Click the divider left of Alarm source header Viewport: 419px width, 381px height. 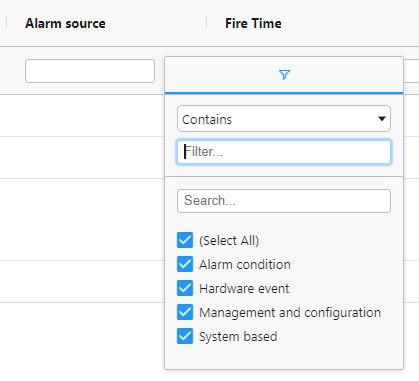click(x=6, y=23)
